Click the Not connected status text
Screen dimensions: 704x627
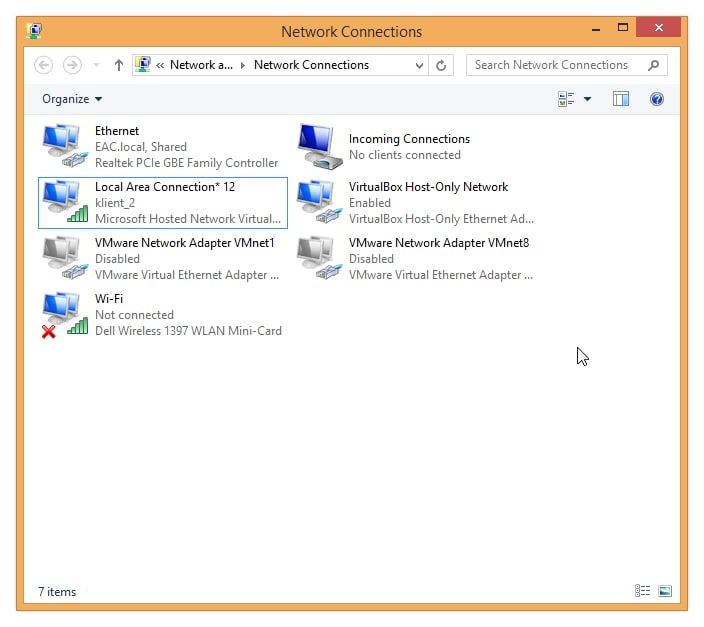(134, 315)
